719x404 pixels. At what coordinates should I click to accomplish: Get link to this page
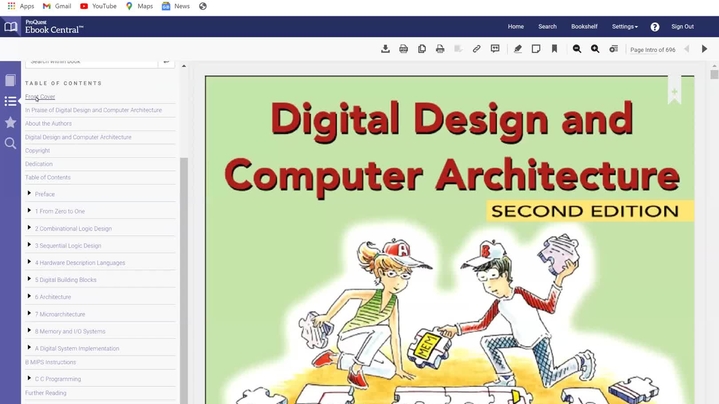(477, 49)
